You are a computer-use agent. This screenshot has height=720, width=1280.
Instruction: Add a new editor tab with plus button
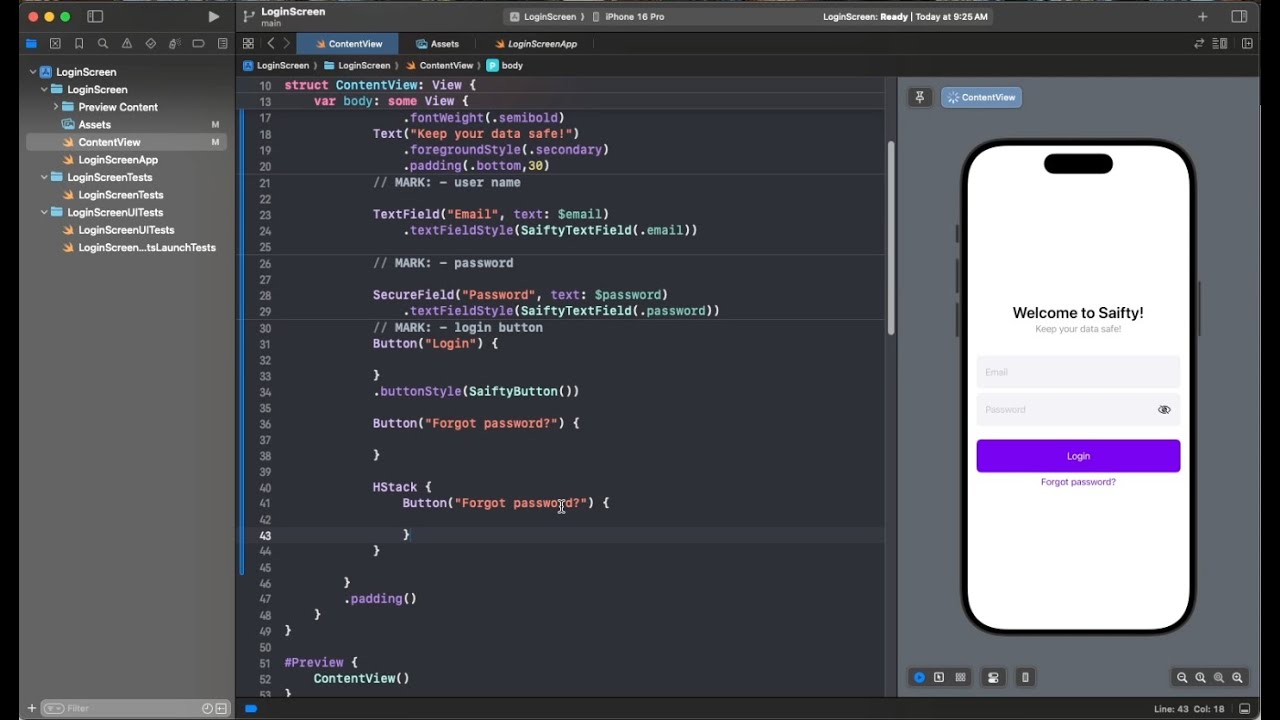(x=1203, y=17)
